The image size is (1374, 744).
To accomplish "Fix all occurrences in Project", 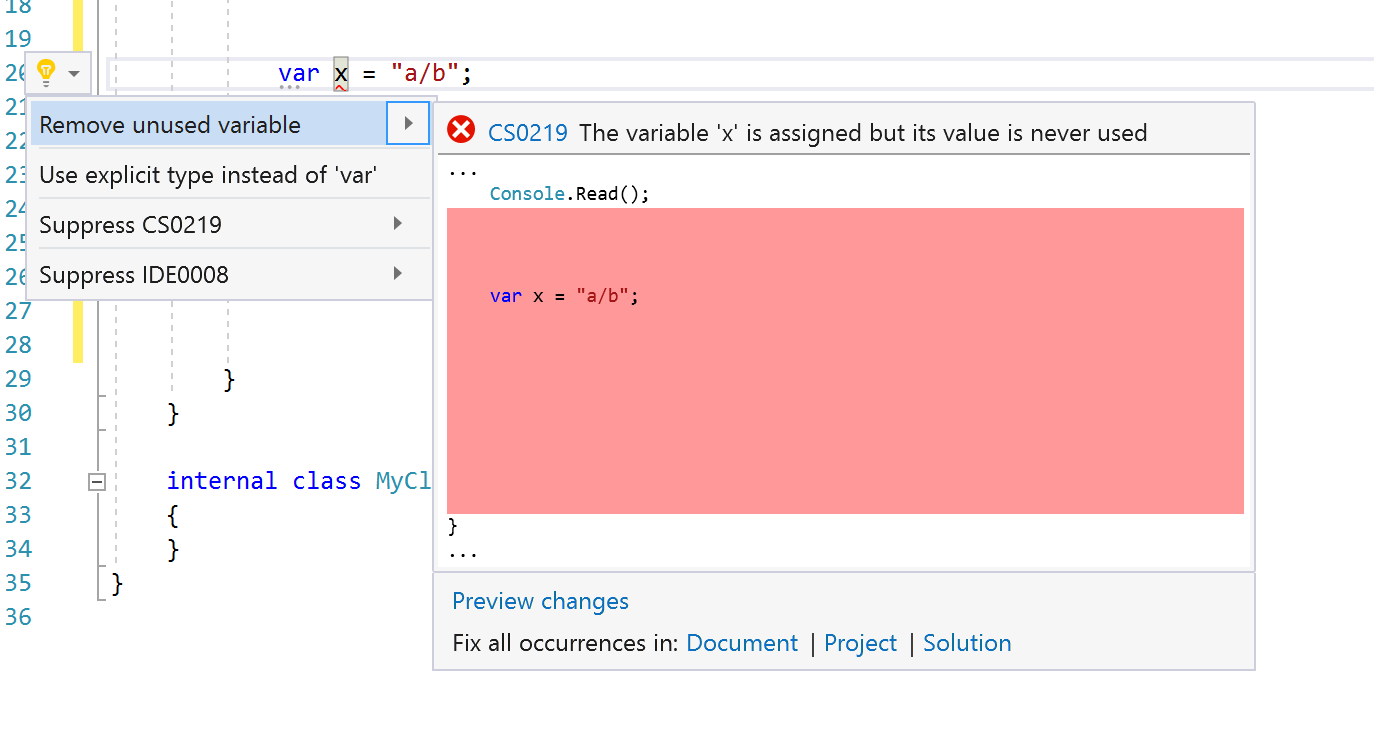I will point(860,643).
